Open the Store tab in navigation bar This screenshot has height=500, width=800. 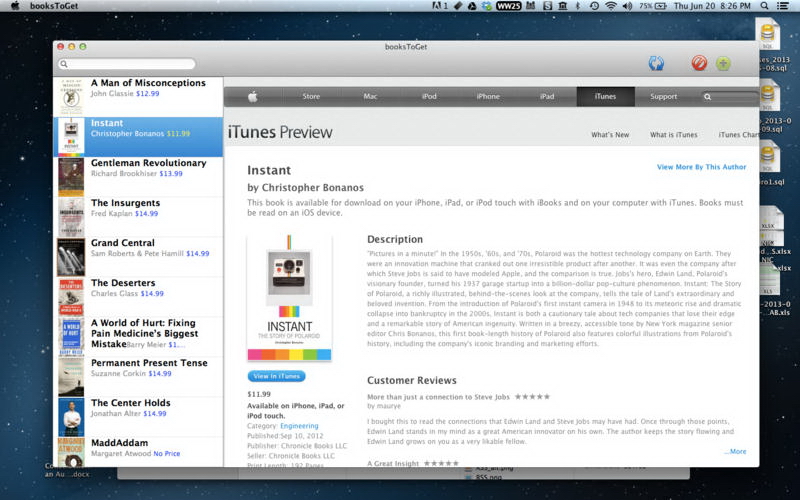[x=311, y=97]
